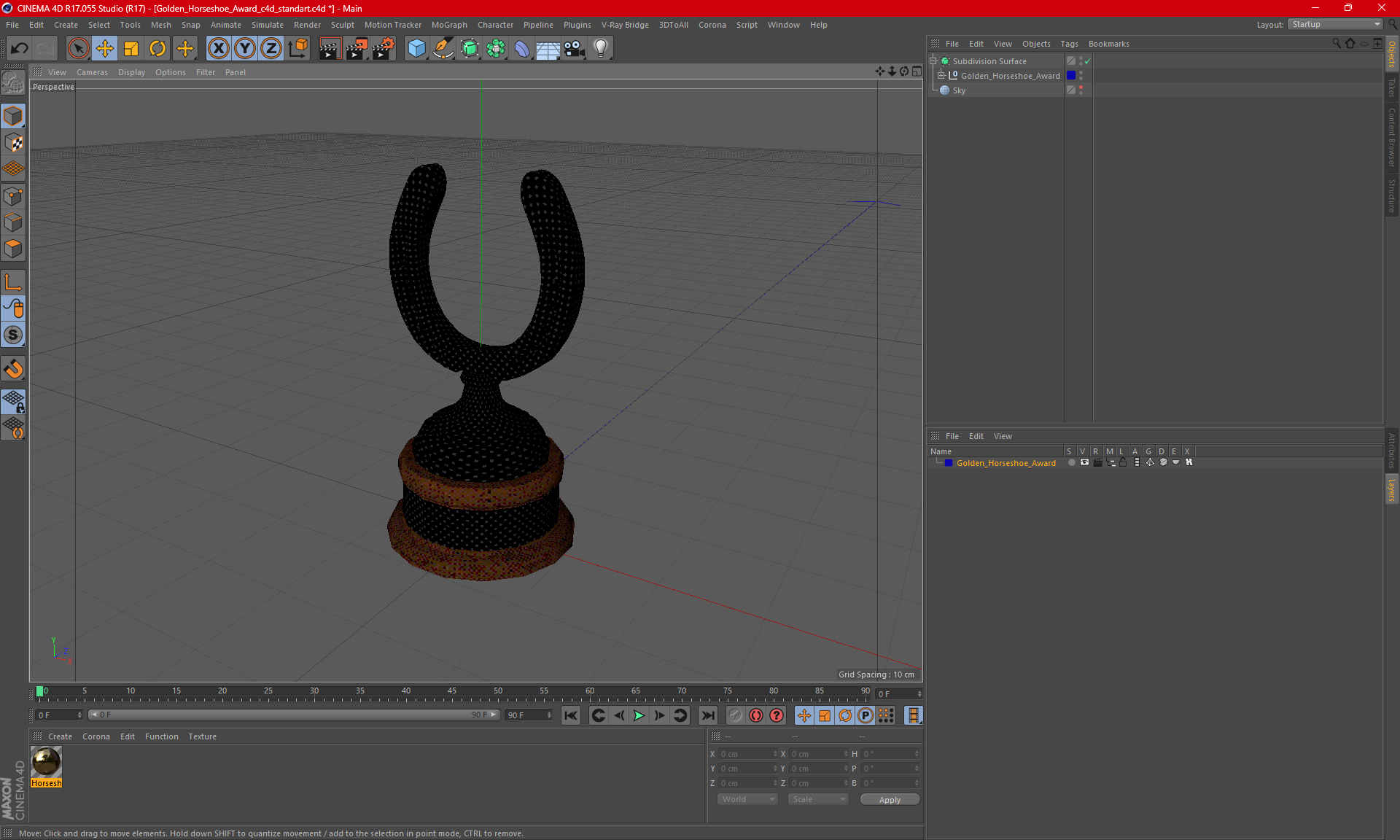Open the deformer objects icon
The image size is (1400, 840).
coord(522,49)
